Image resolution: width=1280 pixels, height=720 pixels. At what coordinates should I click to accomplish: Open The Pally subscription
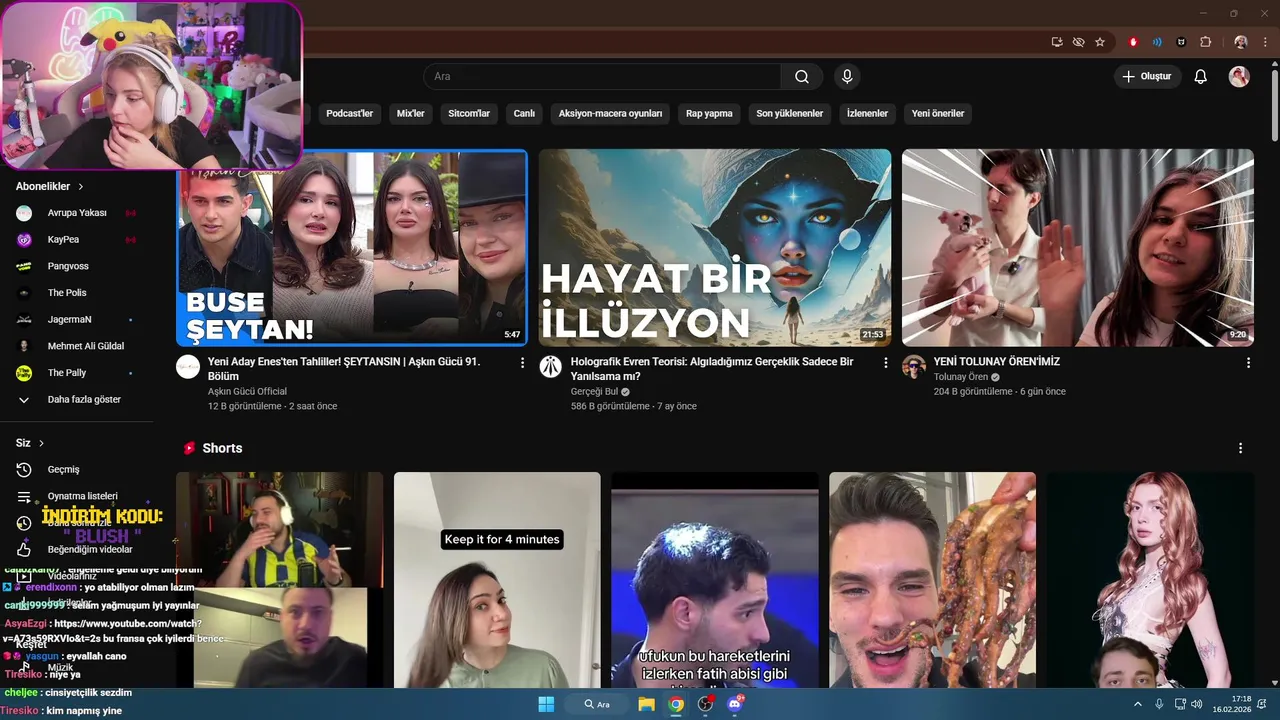[76, 373]
